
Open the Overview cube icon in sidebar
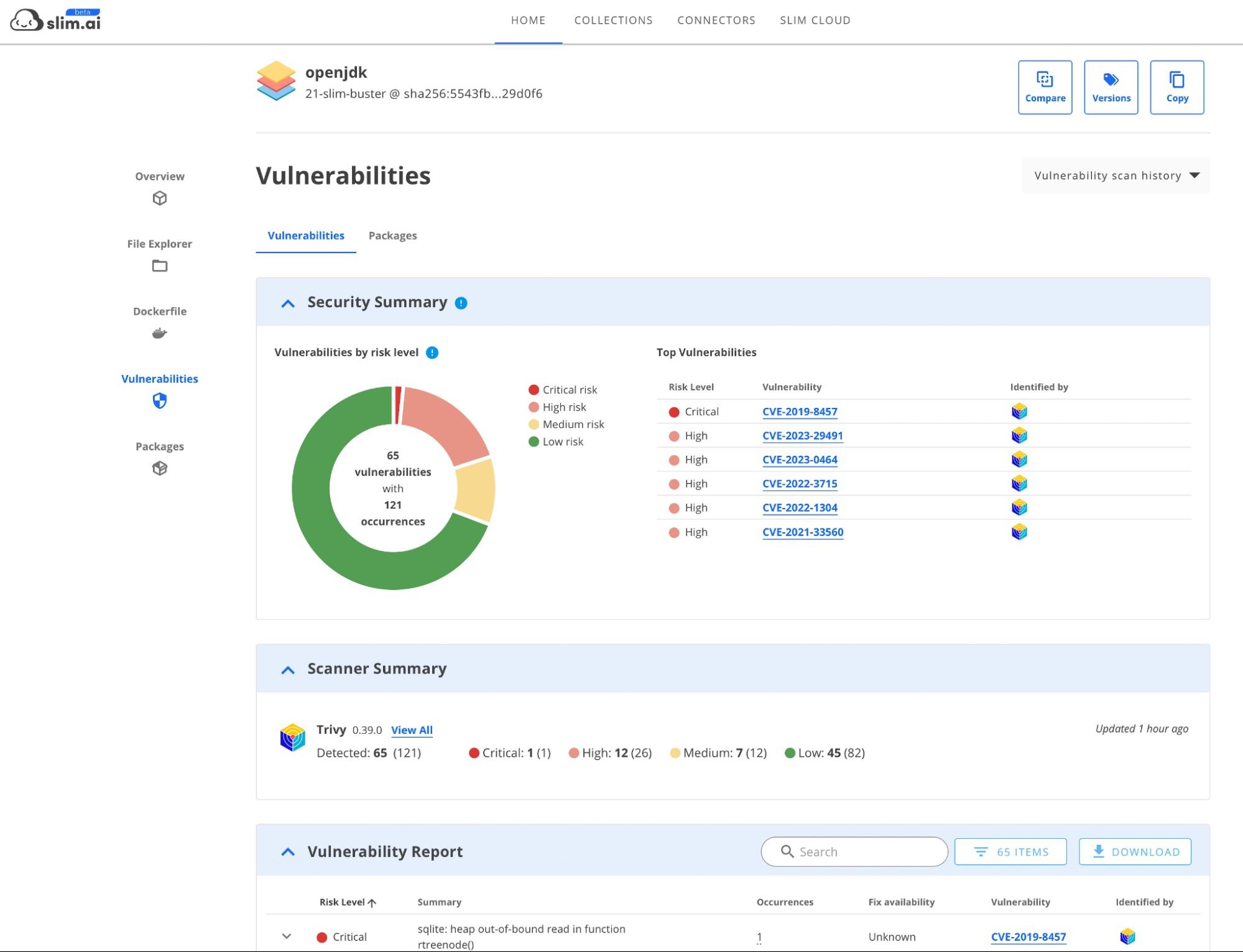160,198
